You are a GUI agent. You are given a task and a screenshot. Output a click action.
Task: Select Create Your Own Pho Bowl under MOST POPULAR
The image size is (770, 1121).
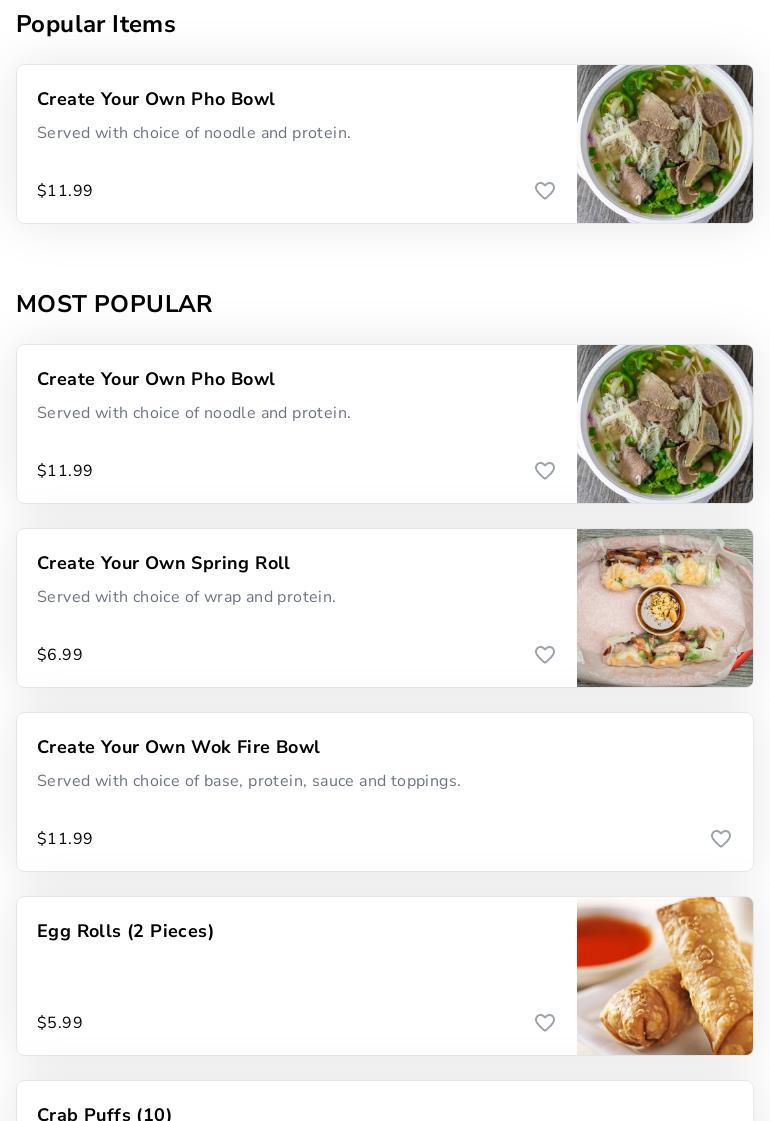(x=156, y=379)
